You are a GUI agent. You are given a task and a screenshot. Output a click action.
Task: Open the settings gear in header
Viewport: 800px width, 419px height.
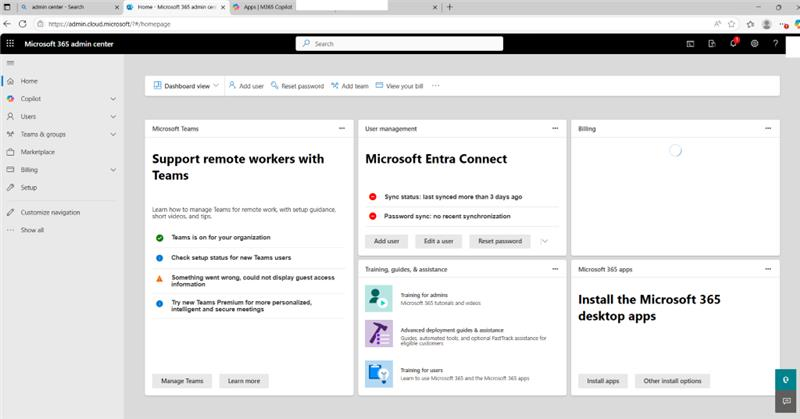754,44
